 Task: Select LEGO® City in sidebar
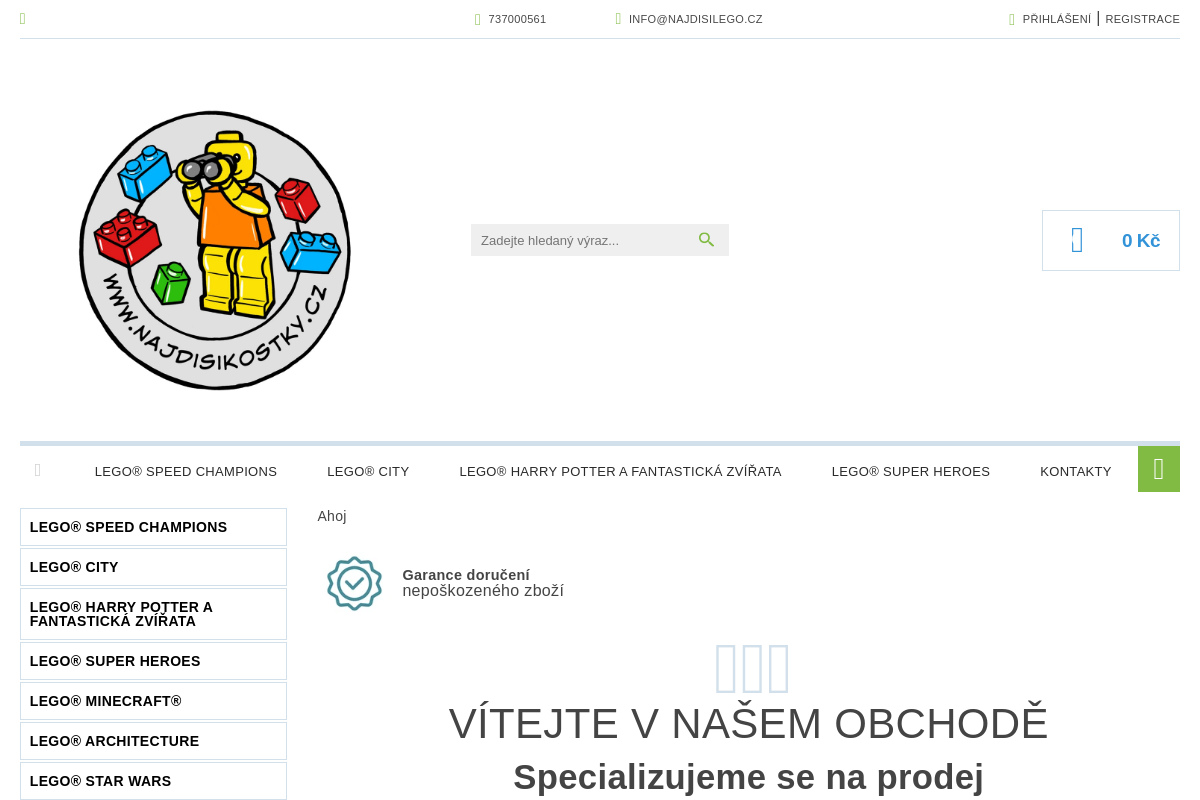[153, 567]
